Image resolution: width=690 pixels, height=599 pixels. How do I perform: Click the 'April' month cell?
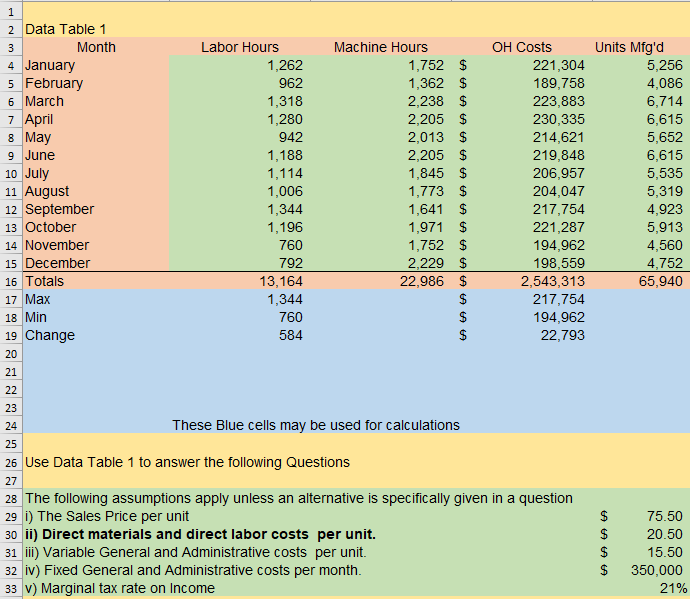96,119
